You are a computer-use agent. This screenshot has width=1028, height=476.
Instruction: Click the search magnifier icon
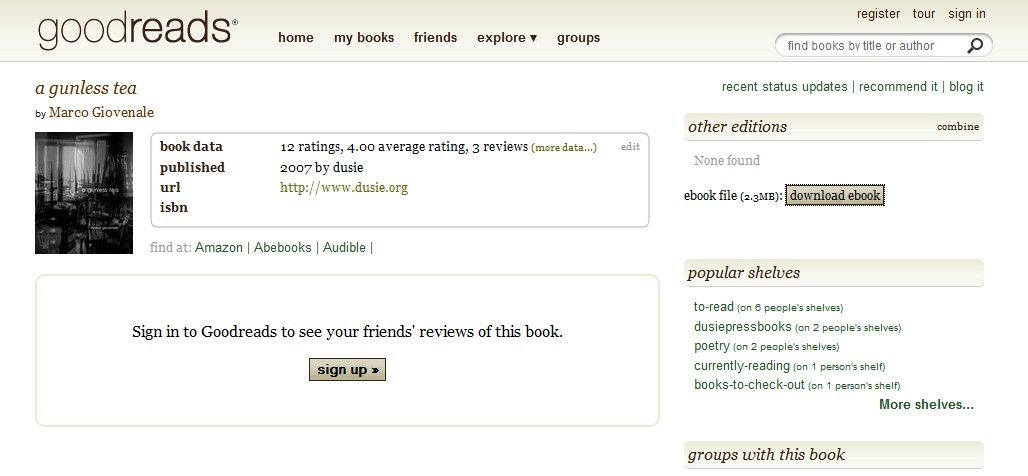(x=975, y=46)
